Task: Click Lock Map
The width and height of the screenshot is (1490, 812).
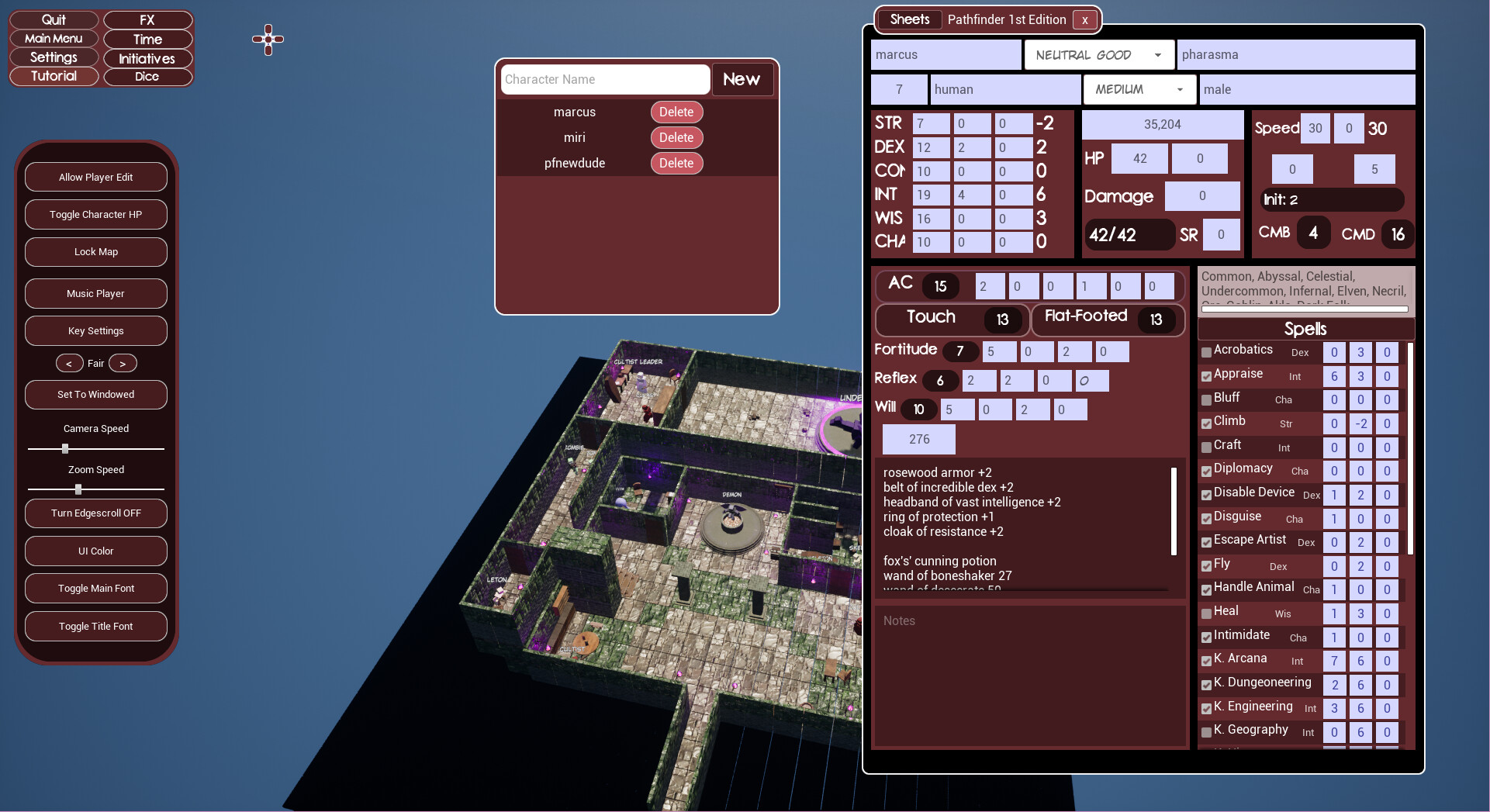Action: point(95,251)
